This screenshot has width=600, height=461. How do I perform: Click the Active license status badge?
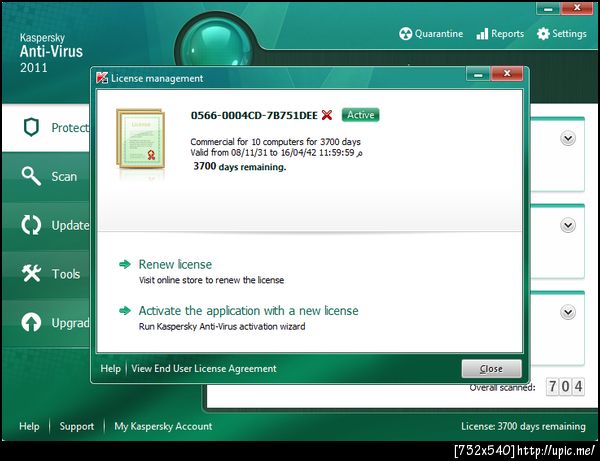click(x=360, y=115)
